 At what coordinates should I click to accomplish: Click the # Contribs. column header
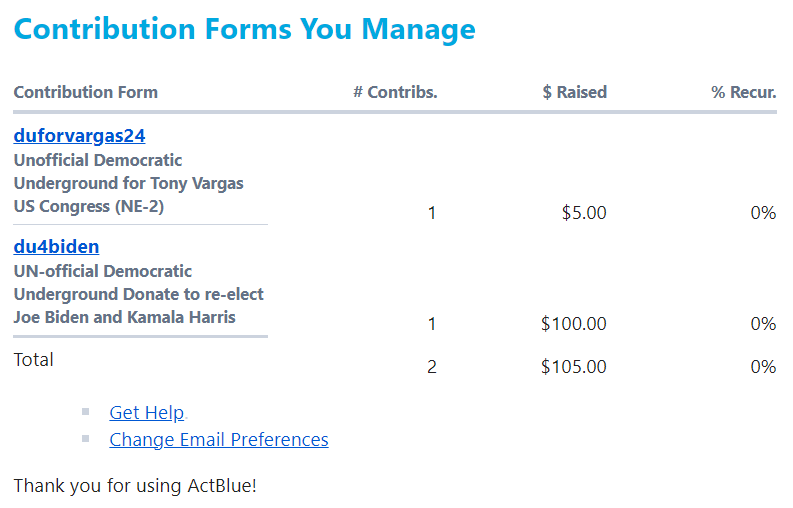click(395, 92)
